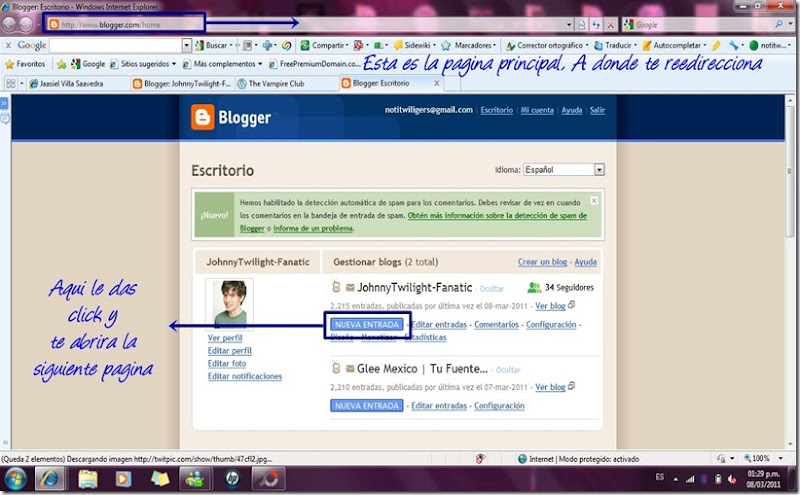The height and width of the screenshot is (495, 800).
Task: Click the Google toolbar search input
Action: pos(115,45)
